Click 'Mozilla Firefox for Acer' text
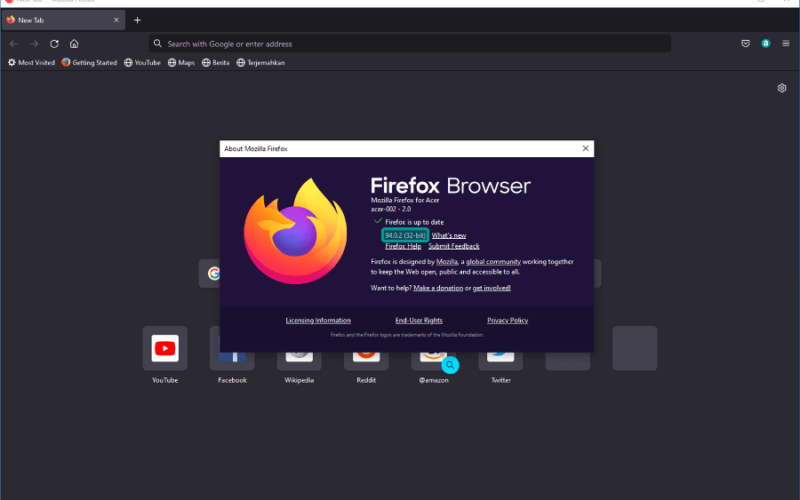The width and height of the screenshot is (800, 500). coord(405,201)
